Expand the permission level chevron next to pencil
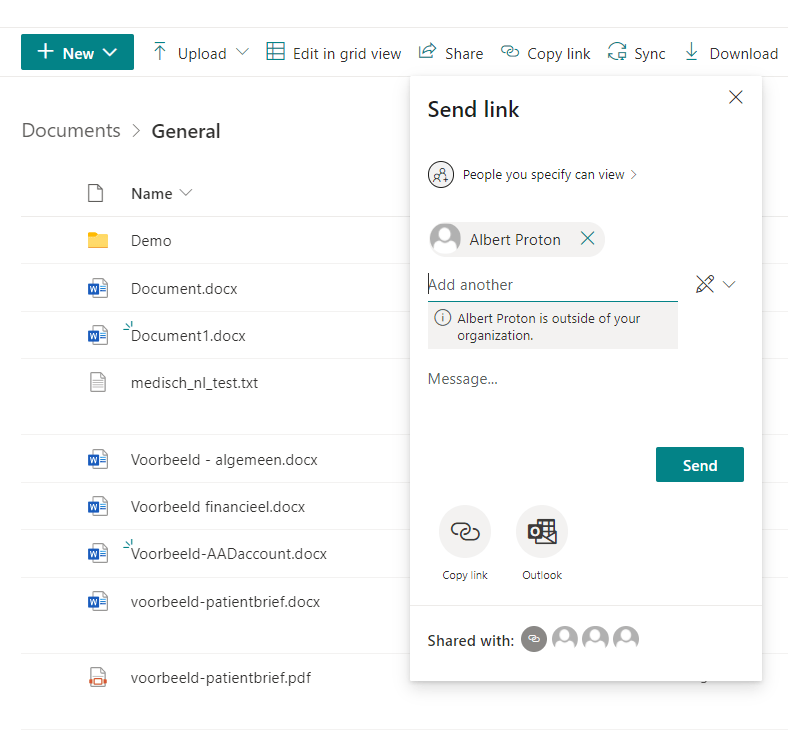Screen dimensions: 788x738 [x=729, y=285]
